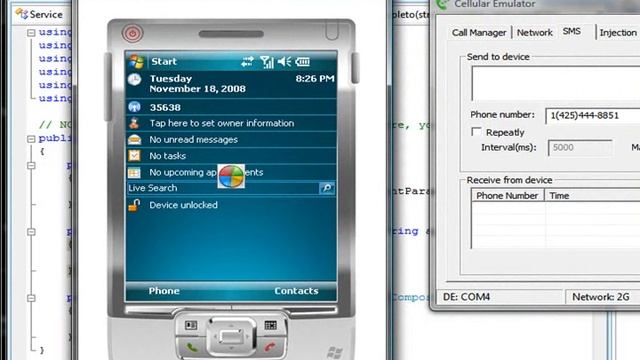Image resolution: width=640 pixels, height=360 pixels.
Task: Tap the wireless globe icon beside 35638
Action: pyautogui.click(x=134, y=107)
